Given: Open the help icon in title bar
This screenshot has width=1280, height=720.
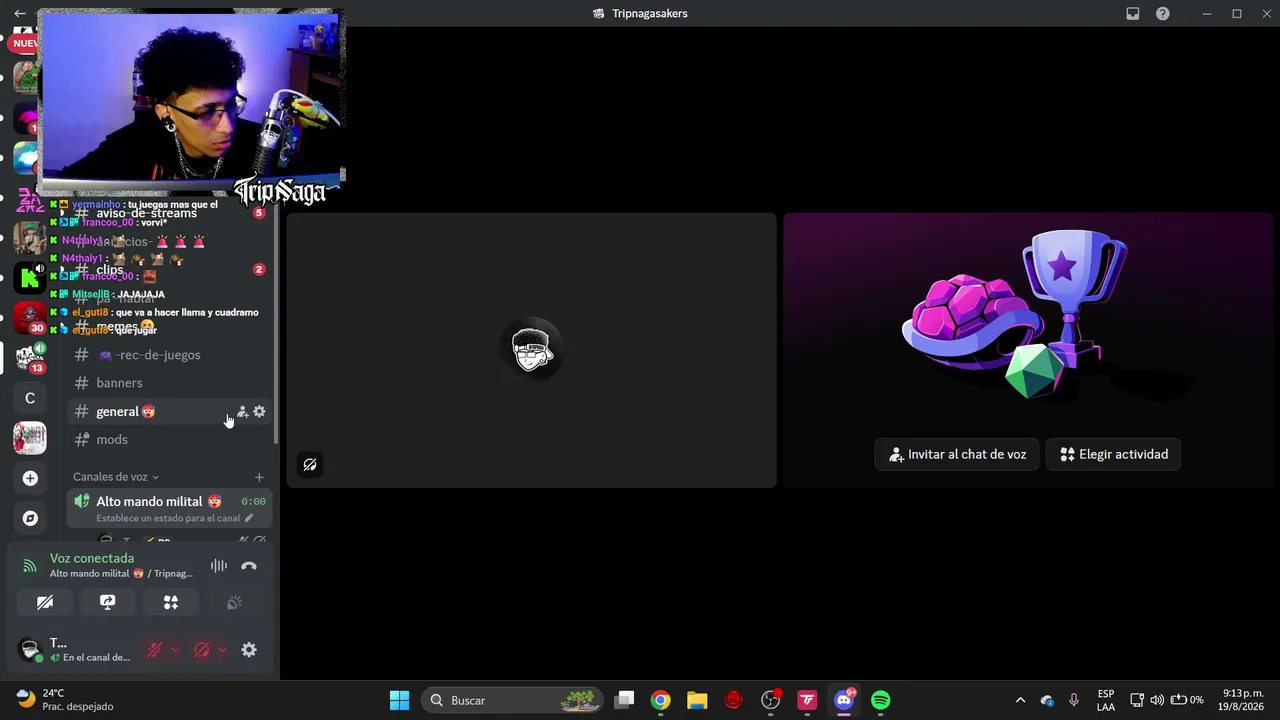Looking at the screenshot, I should 1163,13.
